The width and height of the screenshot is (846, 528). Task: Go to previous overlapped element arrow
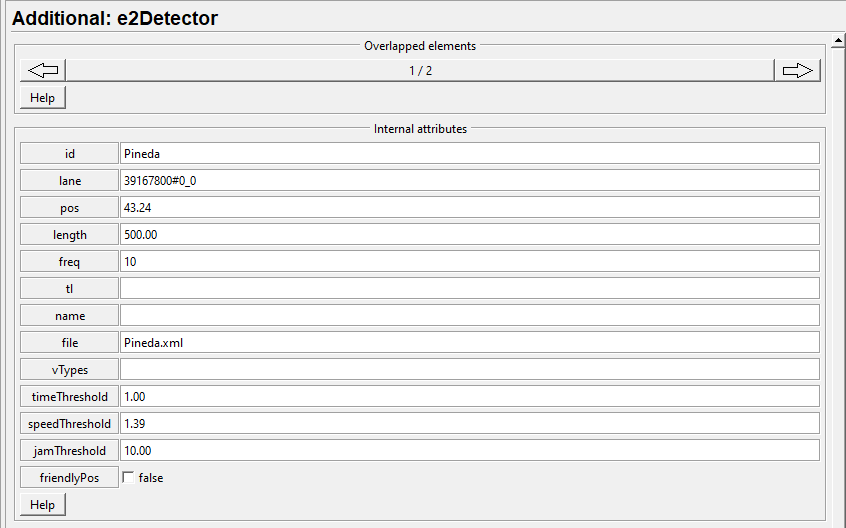43,70
